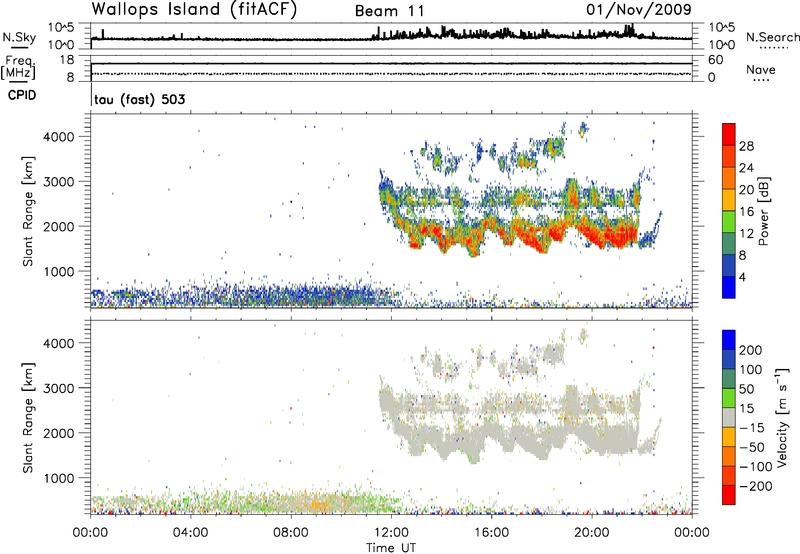Viewport: 800px width, 554px height.
Task: Select the Freq. [MHz] label
Action: (x=18, y=68)
